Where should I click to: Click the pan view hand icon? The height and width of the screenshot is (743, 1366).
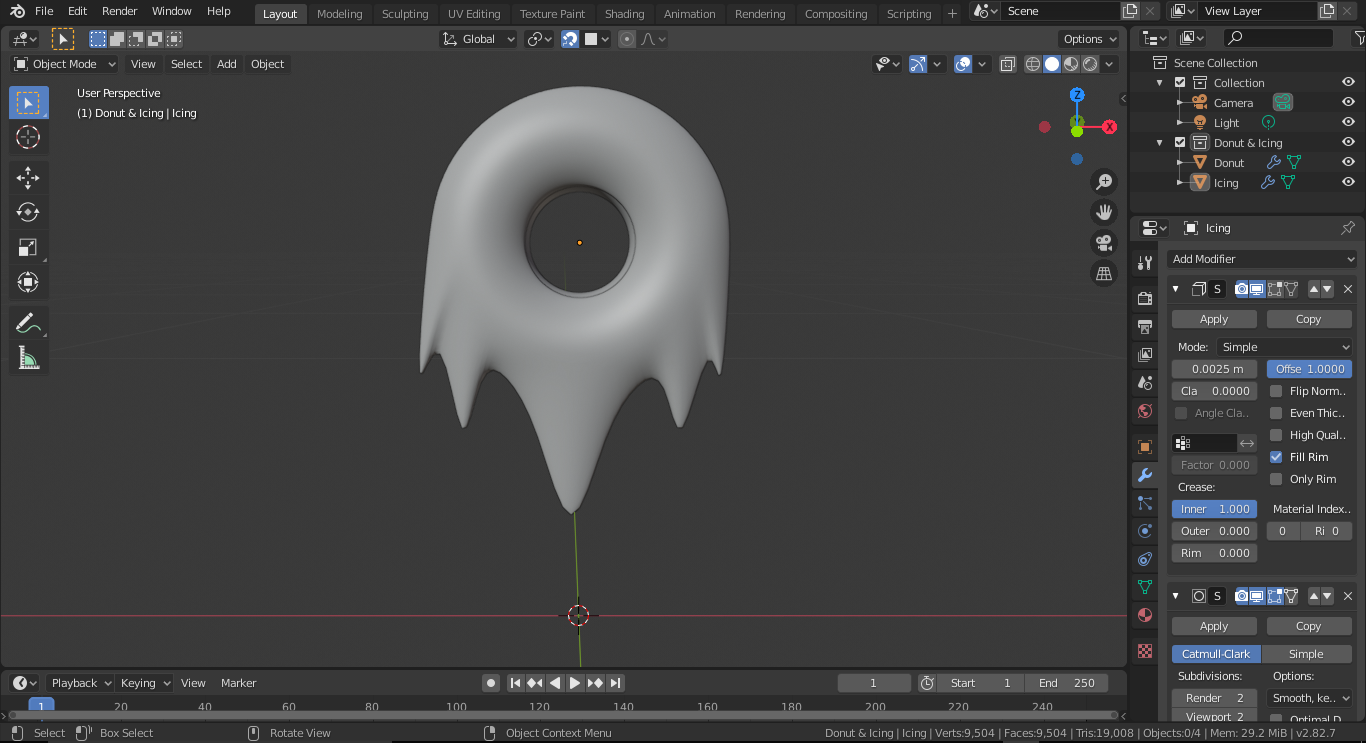[1104, 212]
